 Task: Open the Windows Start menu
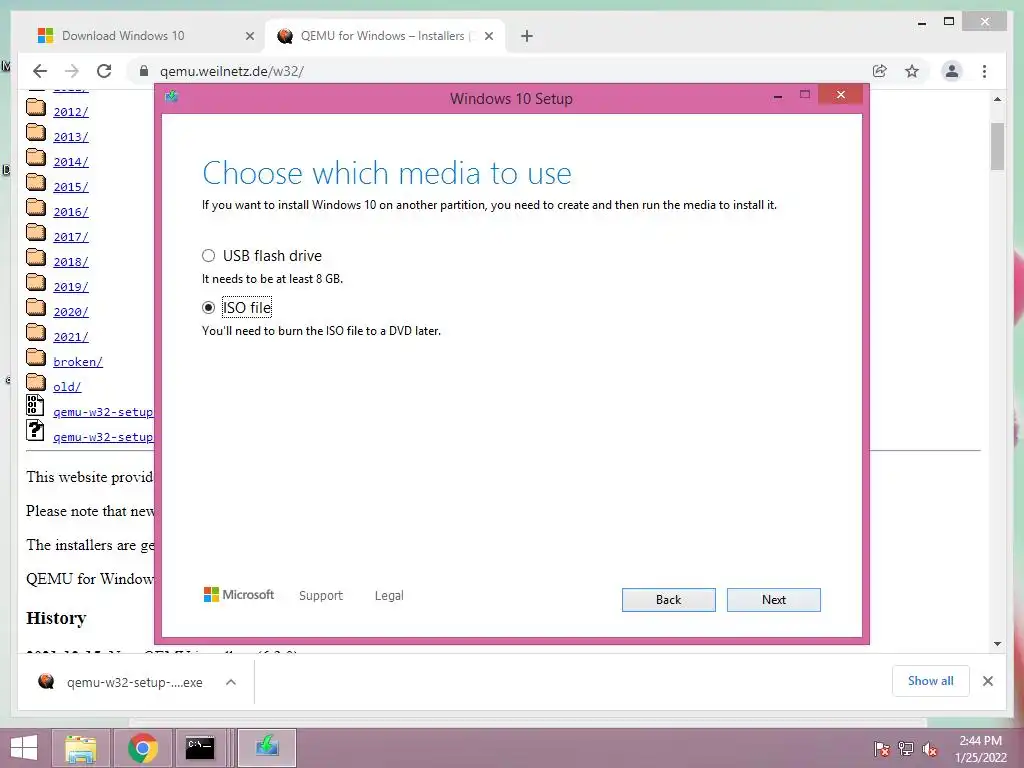pyautogui.click(x=24, y=748)
